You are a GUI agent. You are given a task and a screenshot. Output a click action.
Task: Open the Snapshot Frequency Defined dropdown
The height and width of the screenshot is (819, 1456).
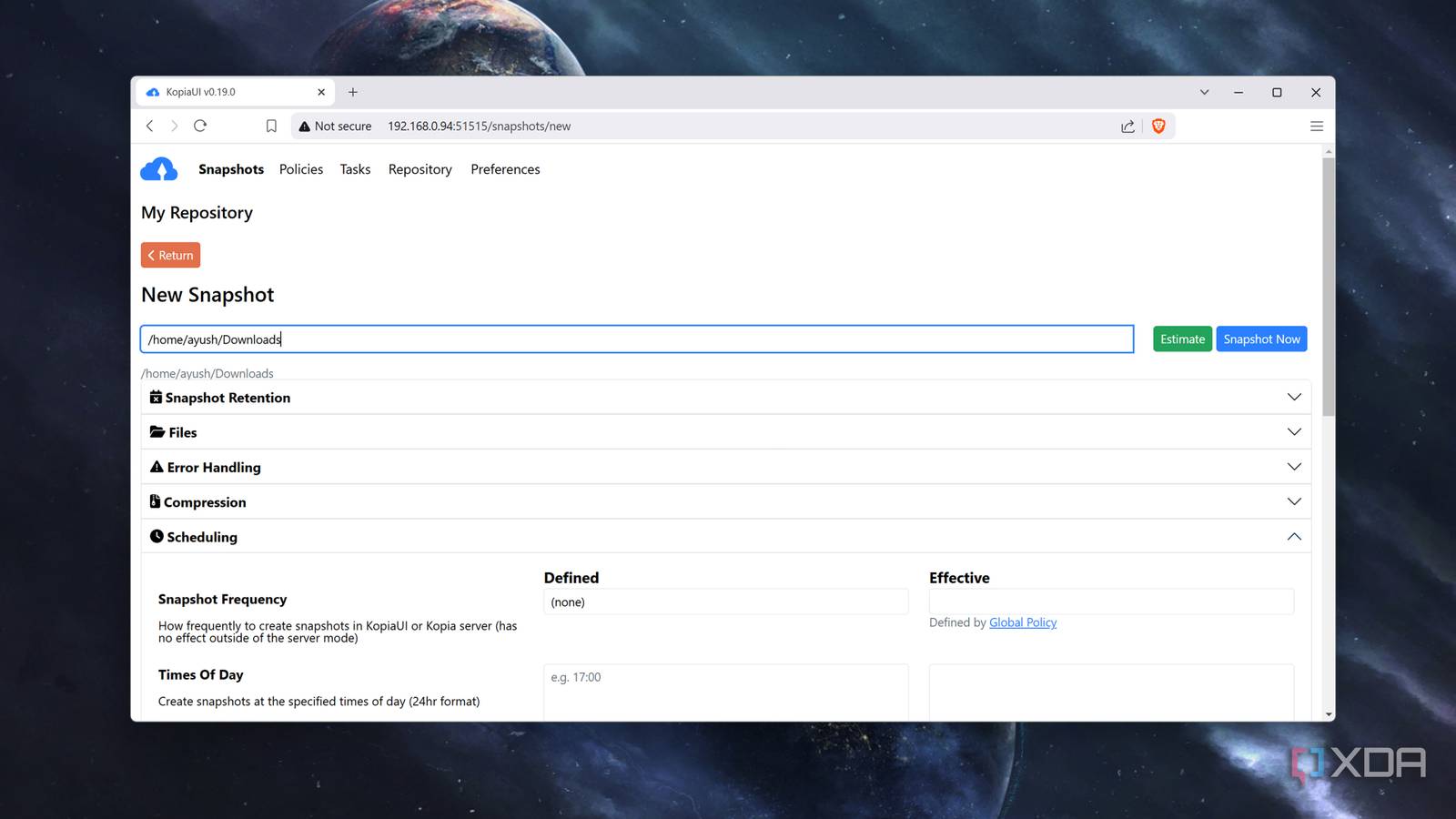pyautogui.click(x=725, y=602)
